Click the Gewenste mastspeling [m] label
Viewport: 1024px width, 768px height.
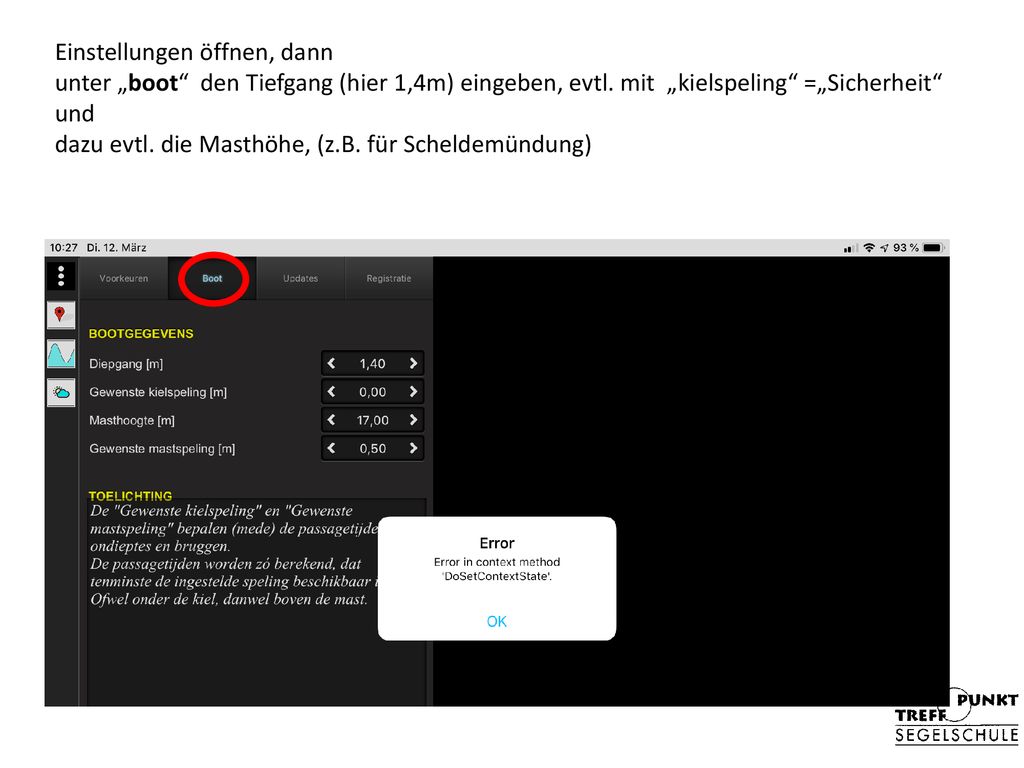pyautogui.click(x=162, y=449)
